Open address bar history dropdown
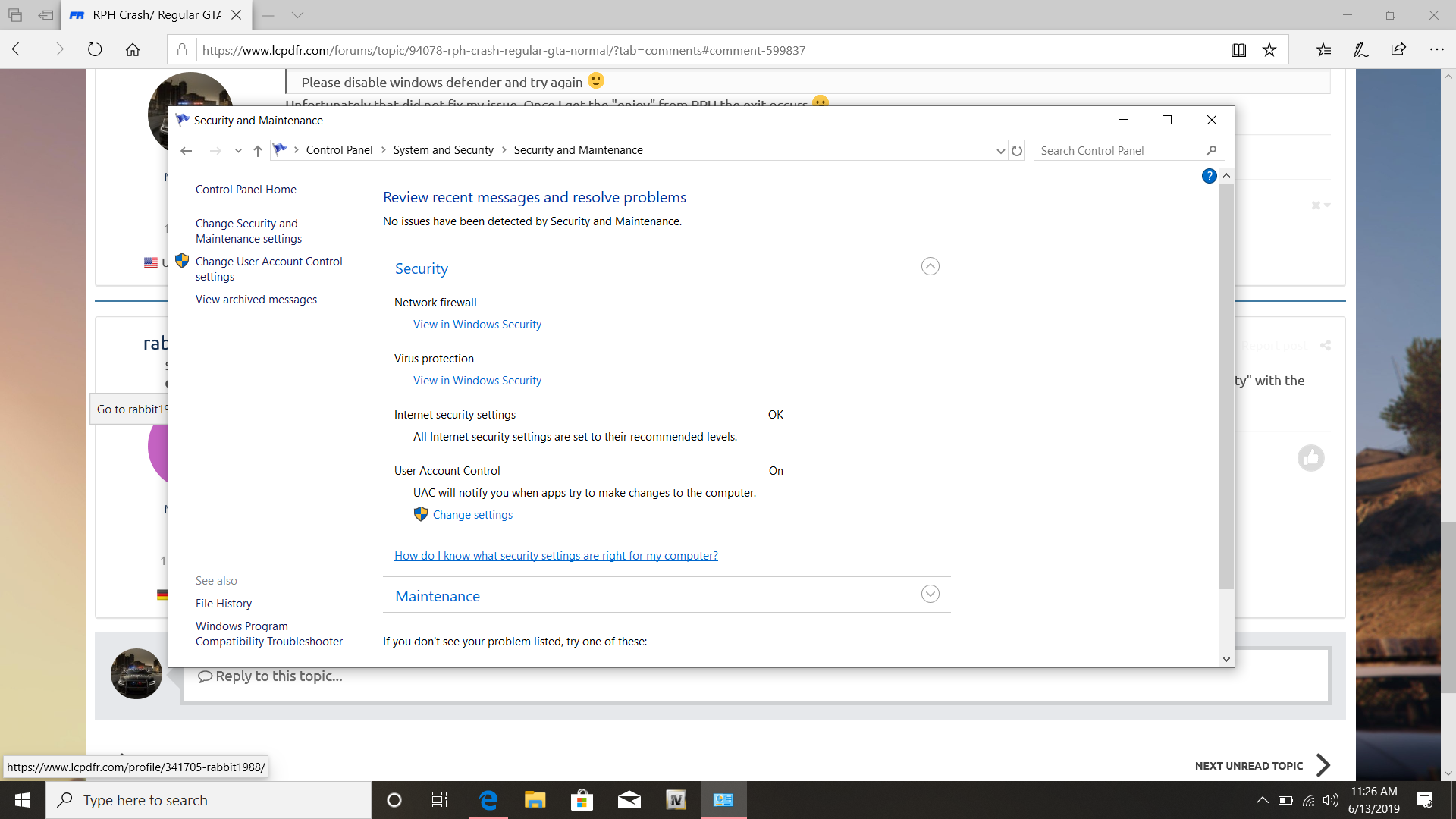Viewport: 1456px width, 819px height. pyautogui.click(x=1000, y=151)
